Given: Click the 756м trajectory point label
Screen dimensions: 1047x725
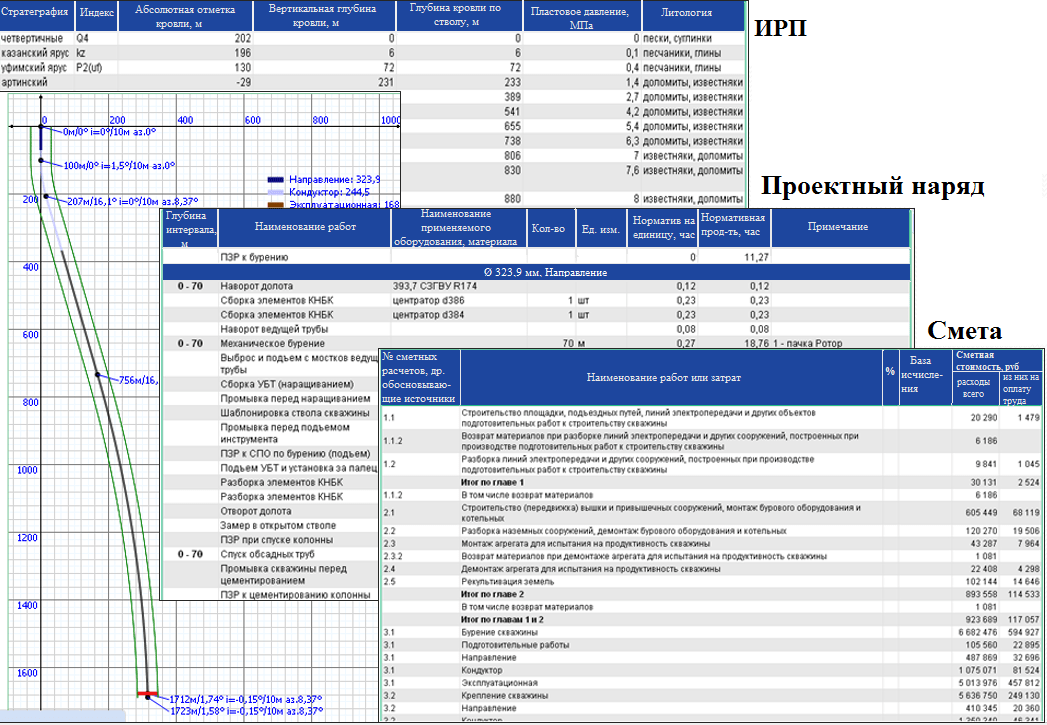Looking at the screenshot, I should pos(140,381).
